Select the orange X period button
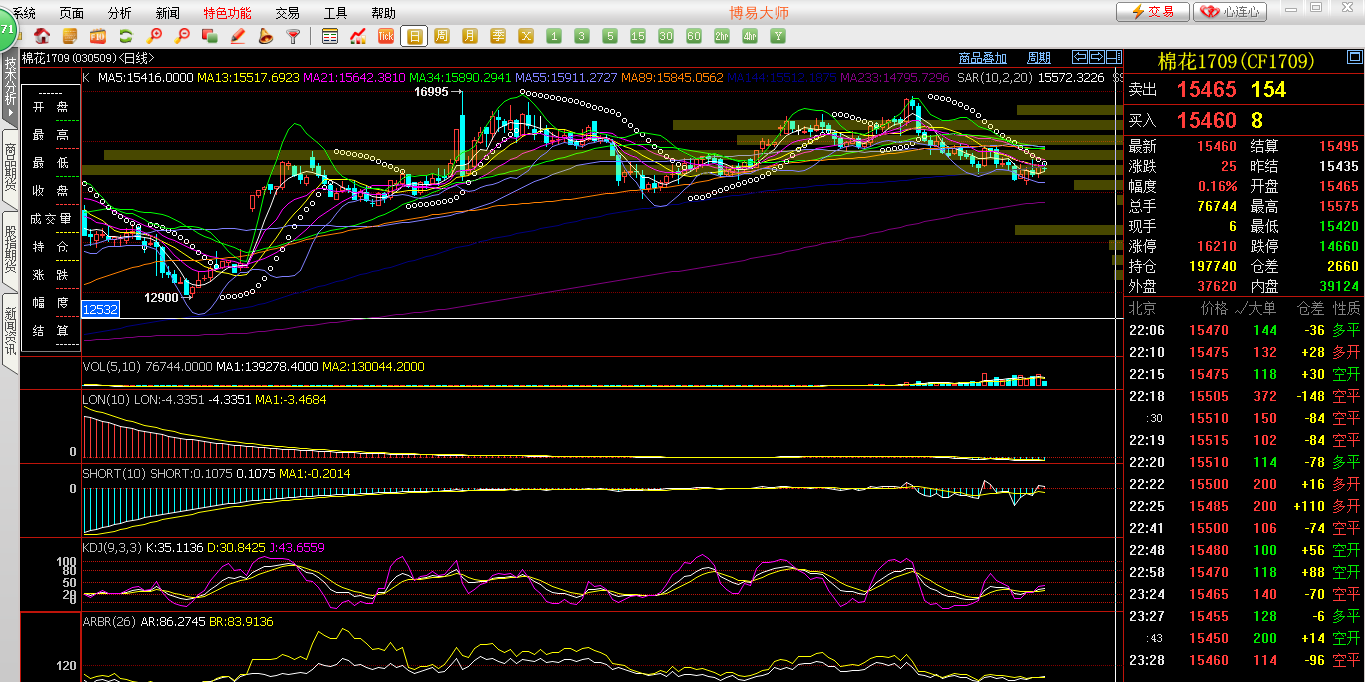1365x682 pixels. click(526, 36)
